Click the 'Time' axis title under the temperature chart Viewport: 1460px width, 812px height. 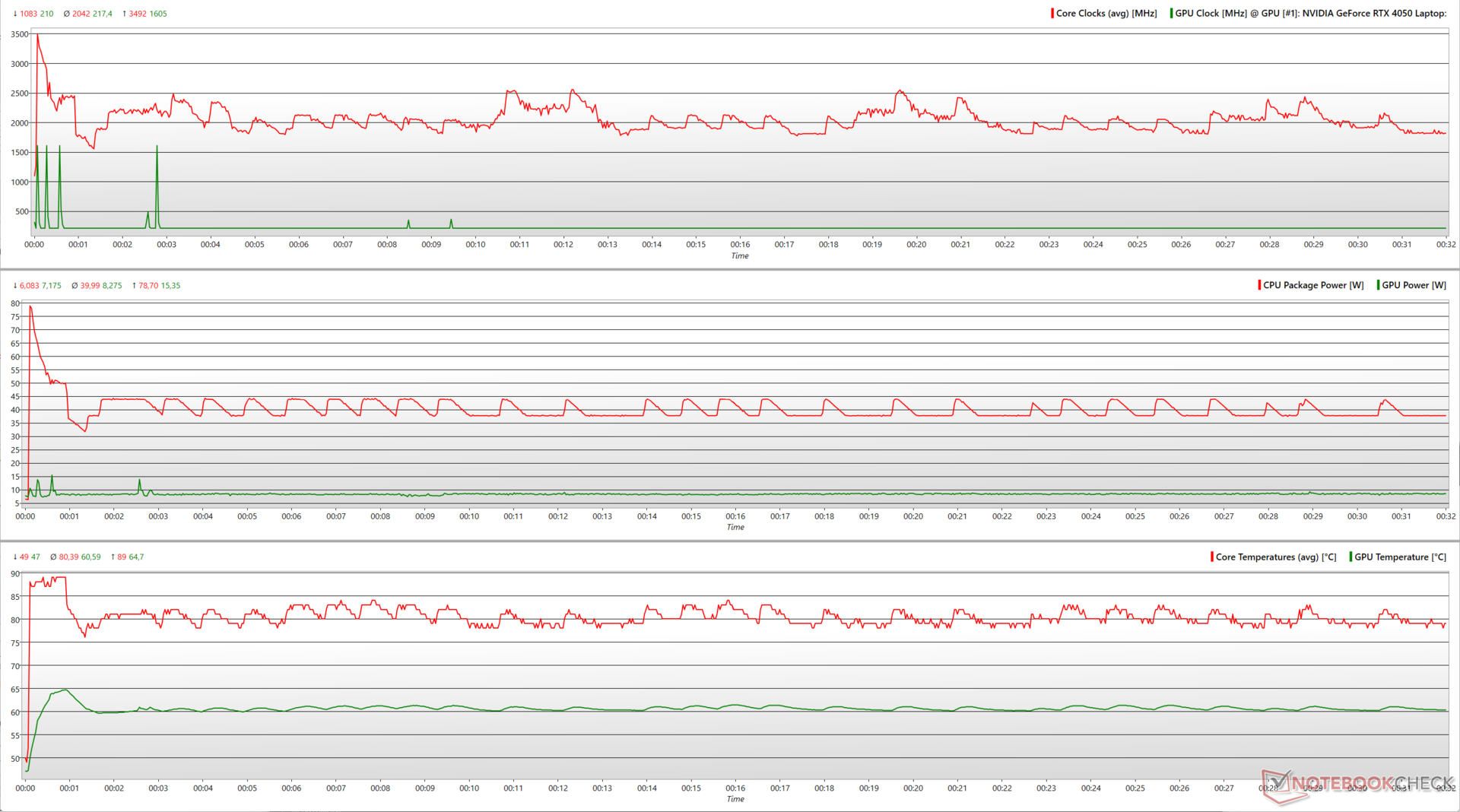coord(735,799)
